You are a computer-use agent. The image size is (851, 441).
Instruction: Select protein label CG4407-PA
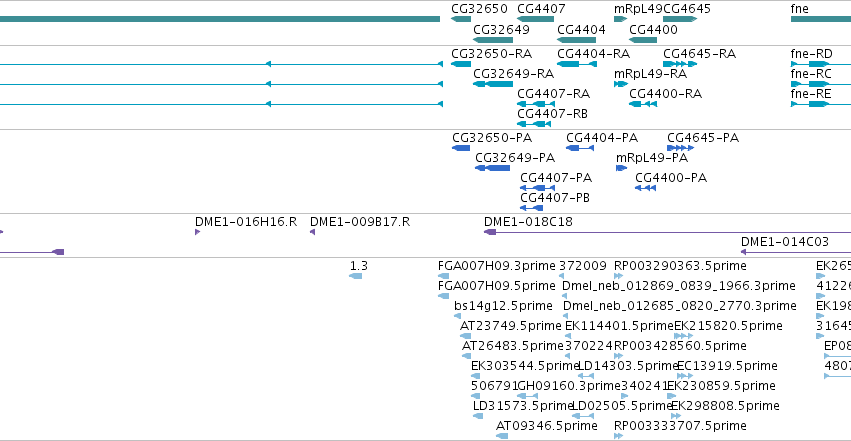click(556, 178)
